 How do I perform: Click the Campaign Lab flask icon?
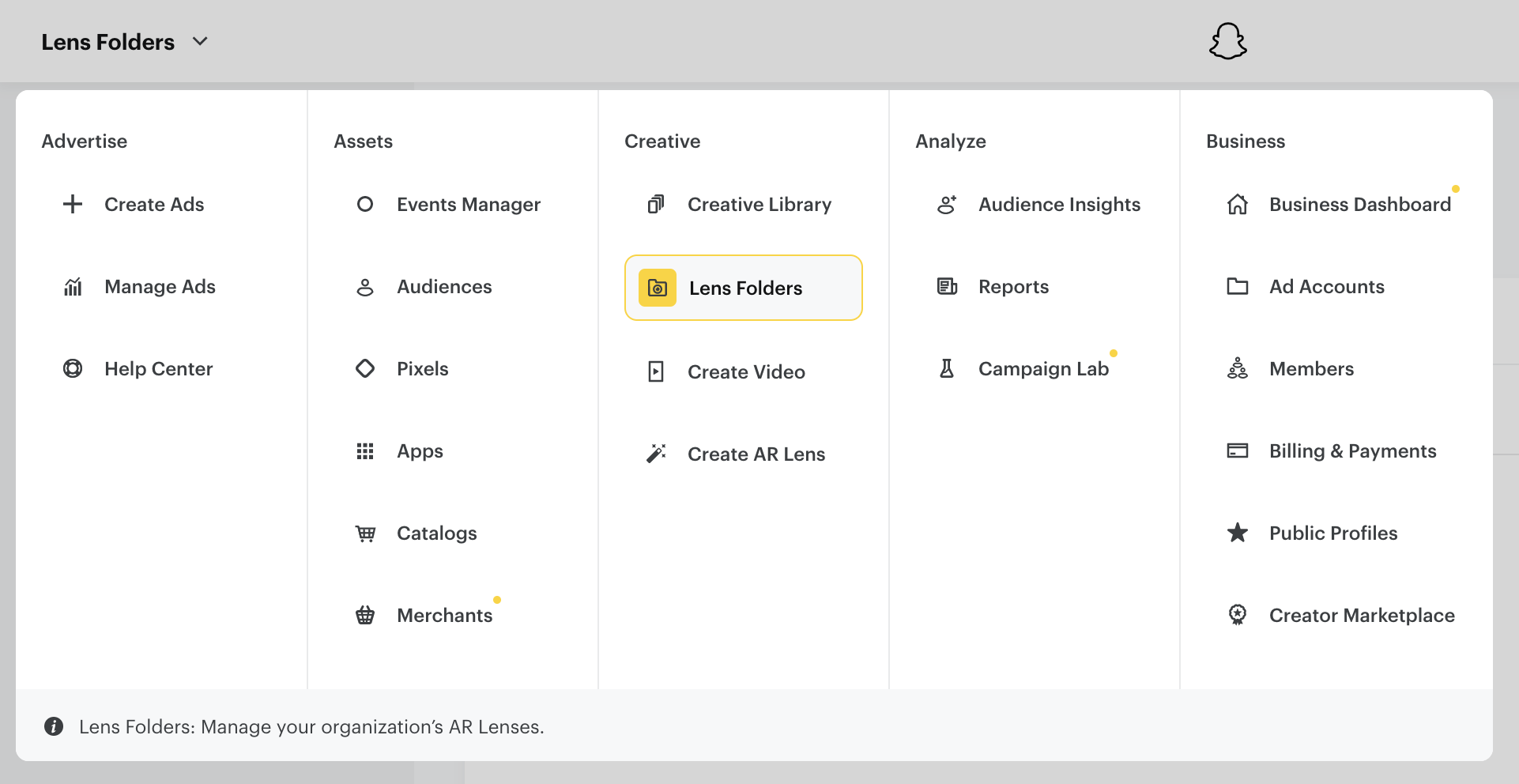click(x=946, y=367)
